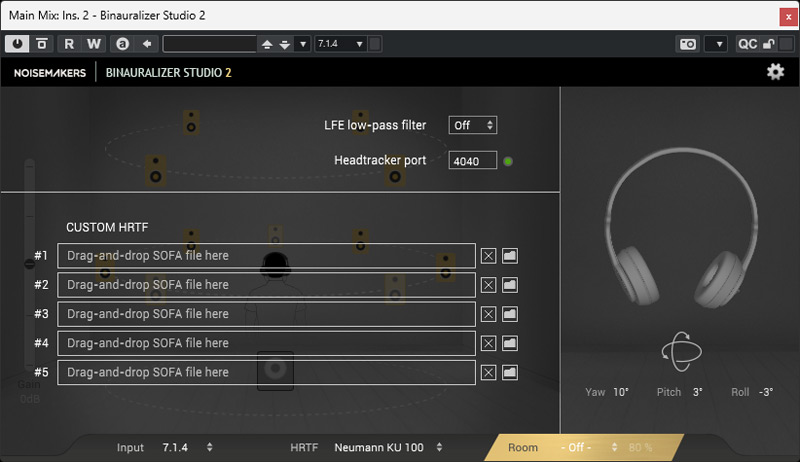Select the Room tab at bottom
Viewport: 800px width, 462px height.
coord(523,447)
